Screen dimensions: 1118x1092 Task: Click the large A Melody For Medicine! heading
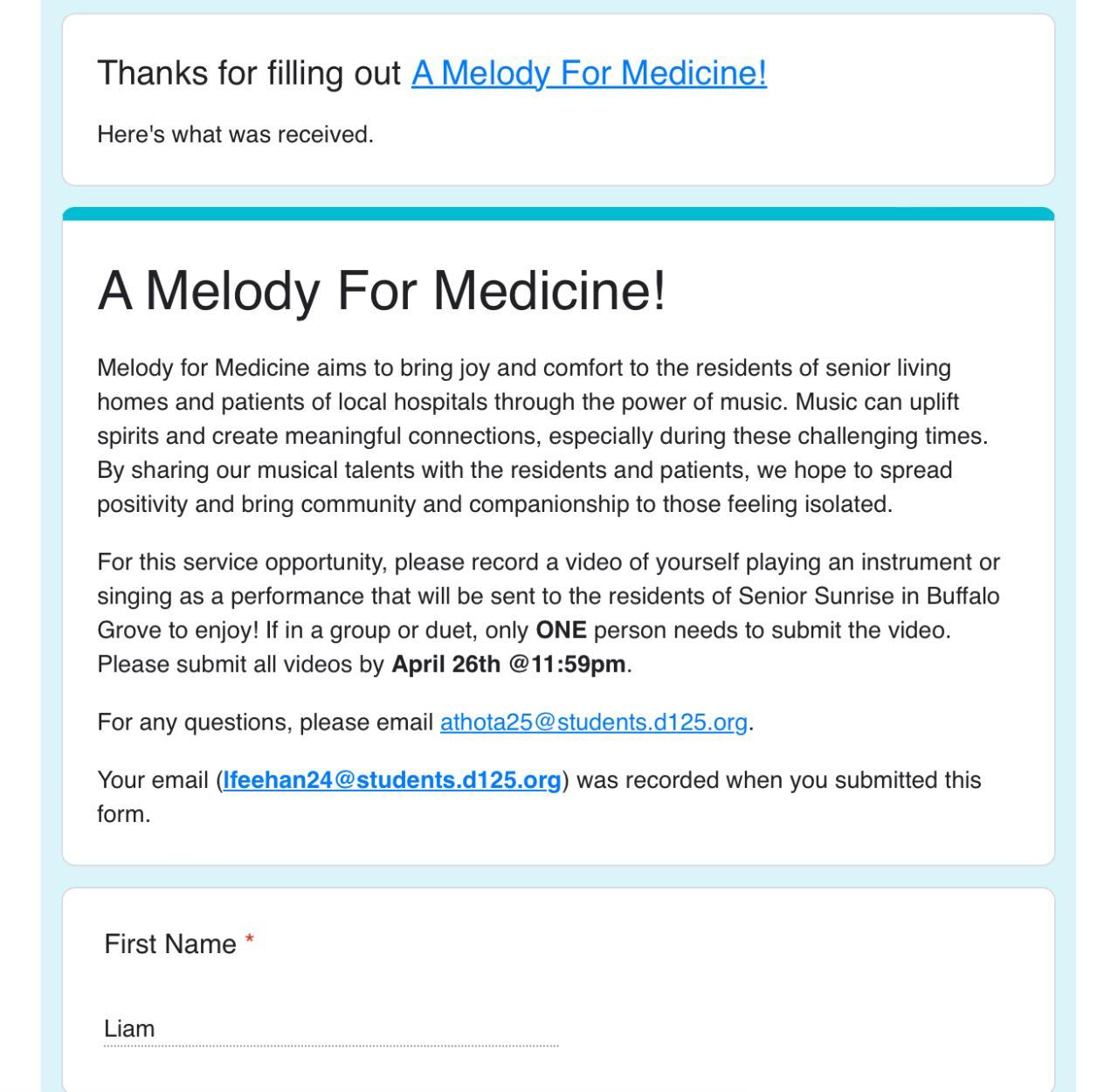click(x=382, y=290)
